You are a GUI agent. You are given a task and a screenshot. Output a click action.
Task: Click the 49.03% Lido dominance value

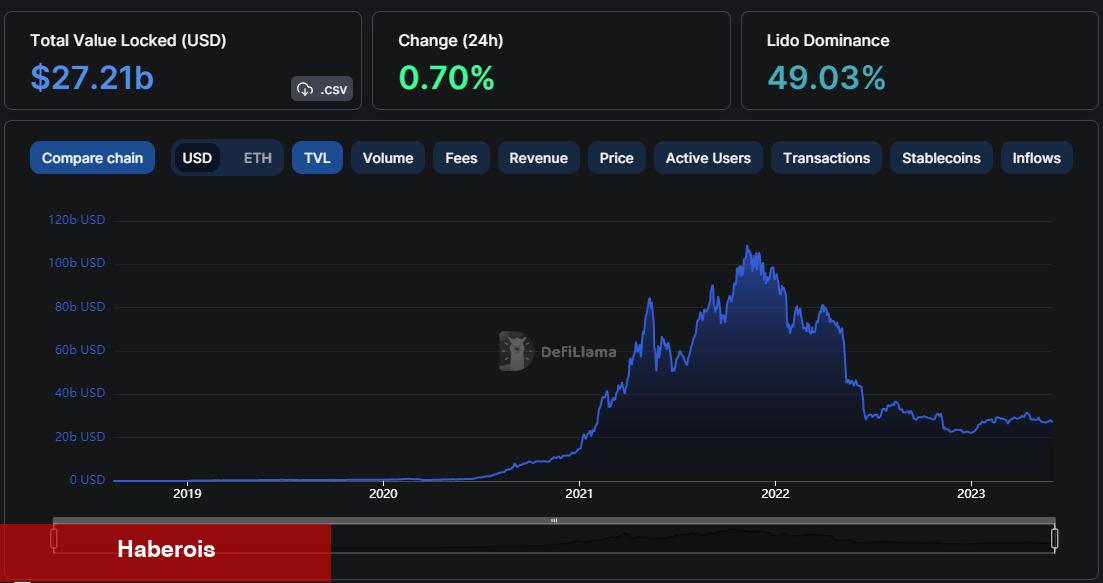click(826, 77)
